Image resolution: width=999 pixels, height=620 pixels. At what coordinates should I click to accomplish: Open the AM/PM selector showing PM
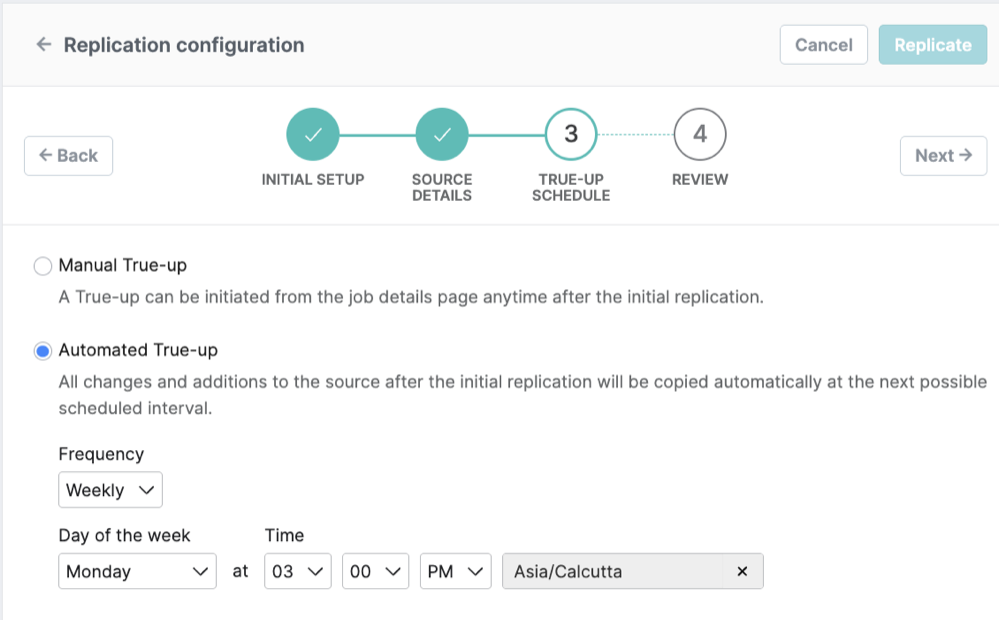pyautogui.click(x=455, y=571)
